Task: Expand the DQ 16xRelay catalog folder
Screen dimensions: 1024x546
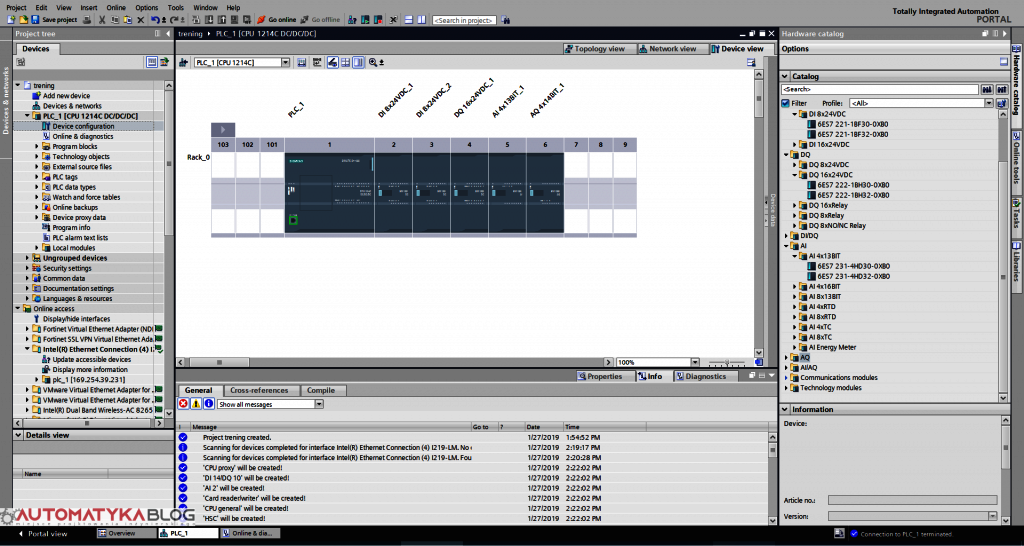Action: coord(795,205)
